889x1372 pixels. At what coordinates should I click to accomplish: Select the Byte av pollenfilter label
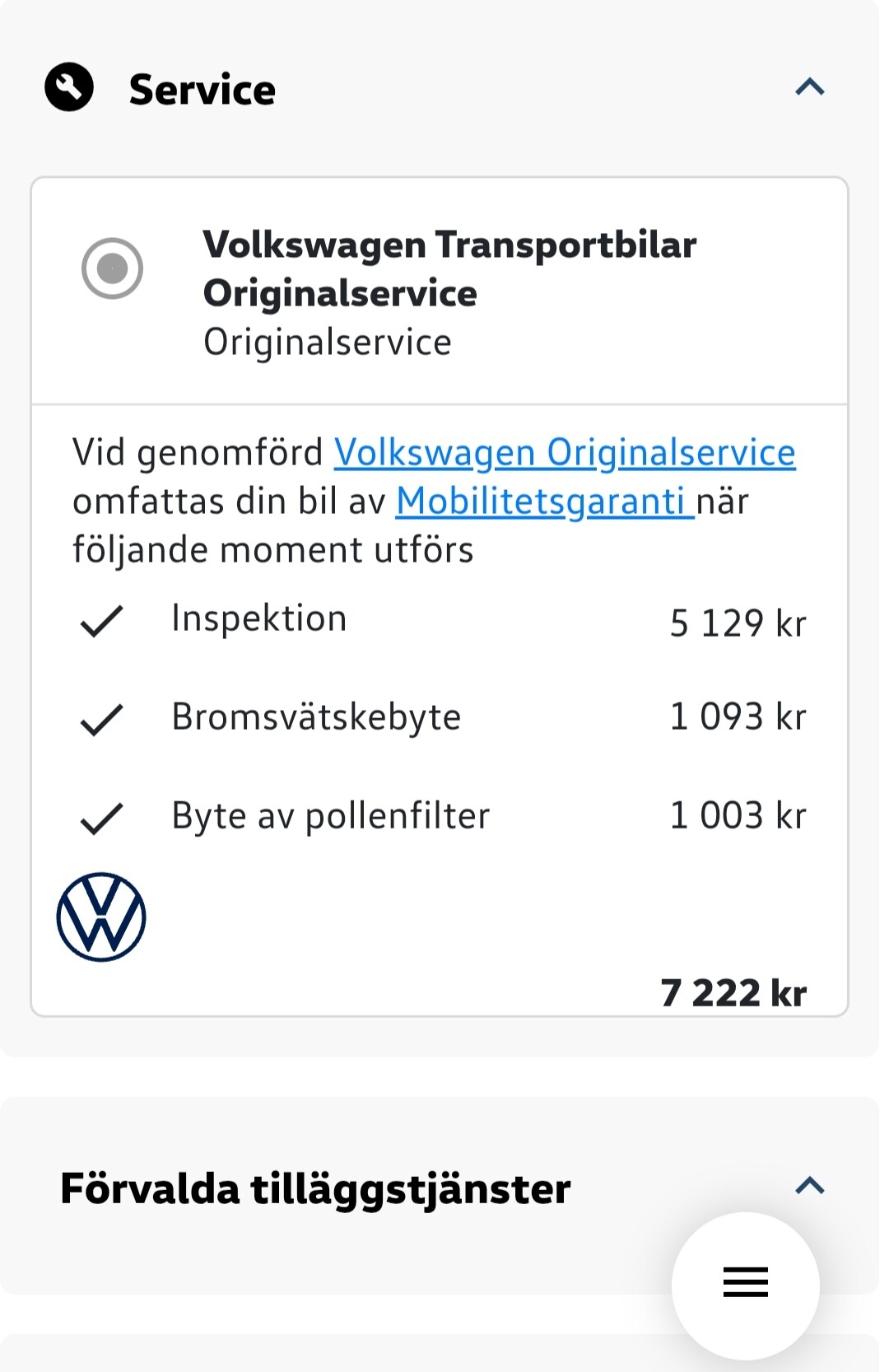[x=330, y=815]
